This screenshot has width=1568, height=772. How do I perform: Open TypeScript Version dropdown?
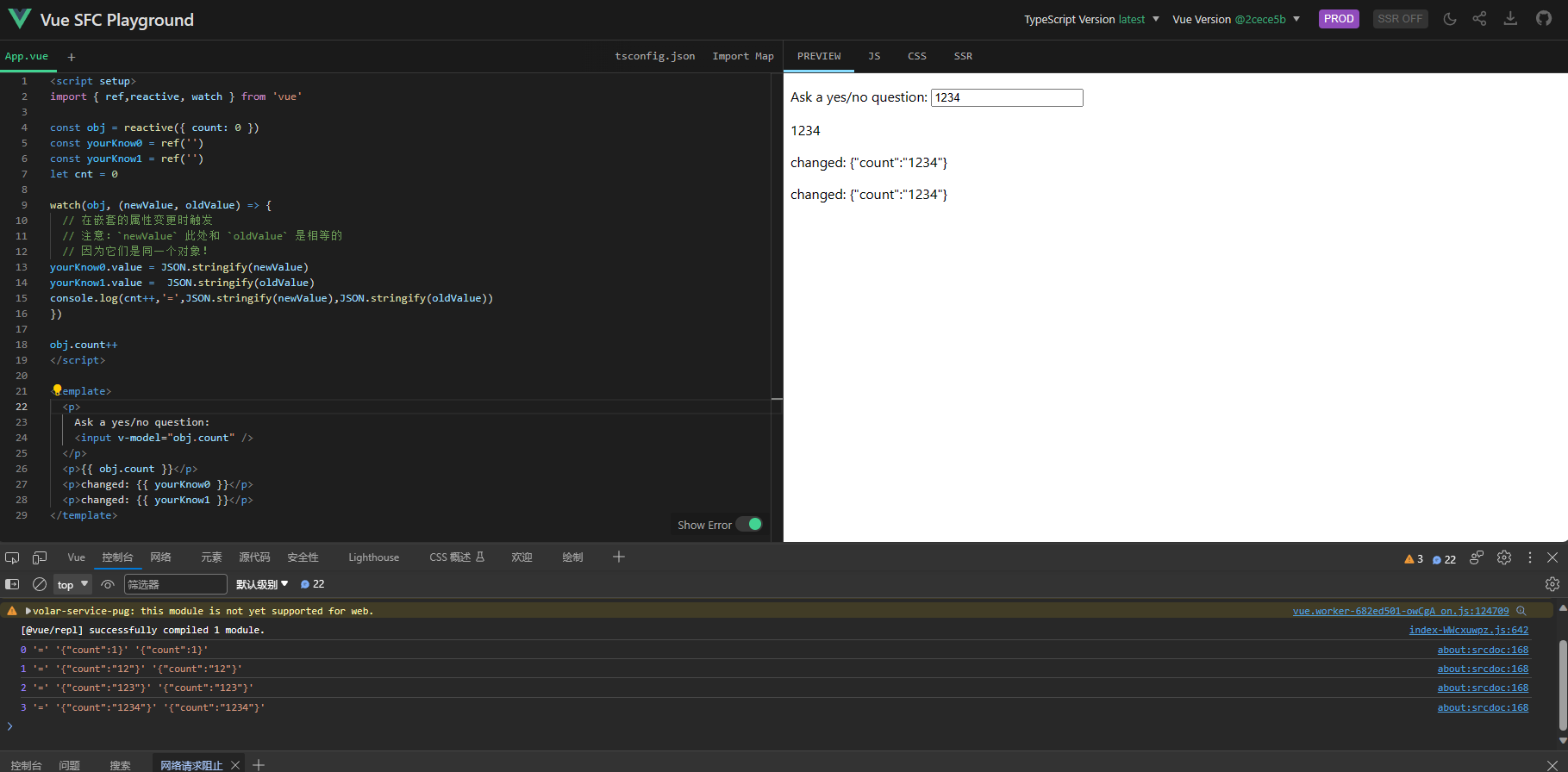[x=1091, y=19]
